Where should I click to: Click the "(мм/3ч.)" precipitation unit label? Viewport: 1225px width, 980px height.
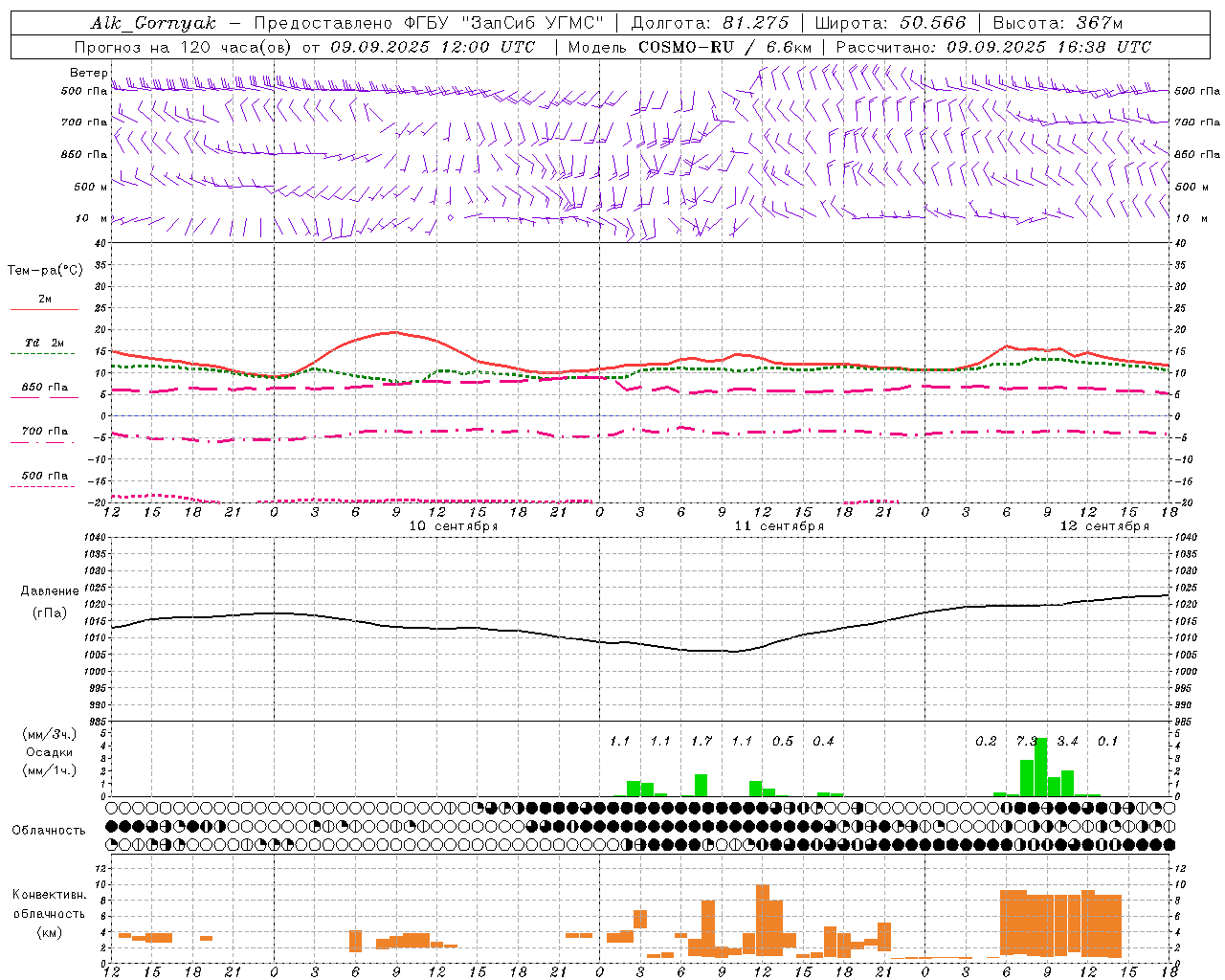50,734
